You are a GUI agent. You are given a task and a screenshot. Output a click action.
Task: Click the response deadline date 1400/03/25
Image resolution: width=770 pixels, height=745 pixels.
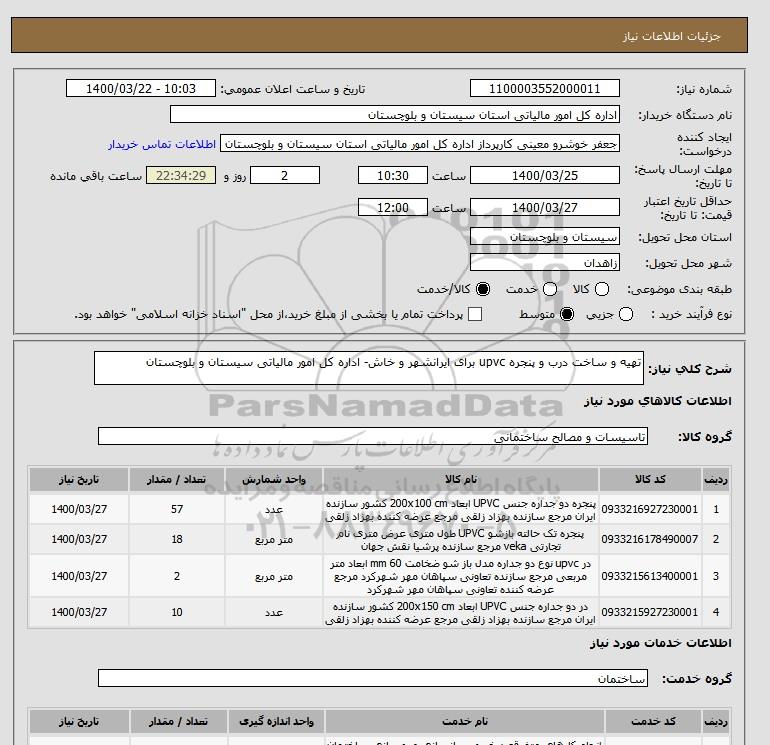pyautogui.click(x=545, y=176)
